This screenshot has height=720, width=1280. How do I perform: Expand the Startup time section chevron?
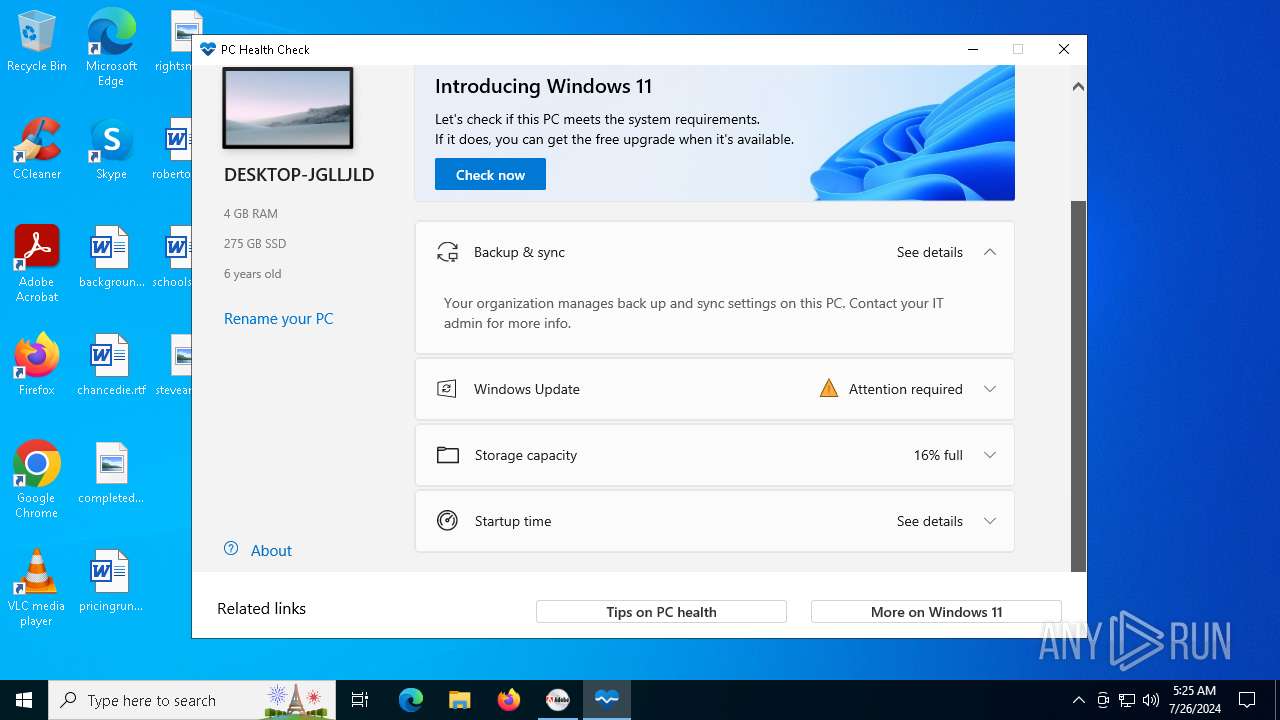click(x=990, y=521)
